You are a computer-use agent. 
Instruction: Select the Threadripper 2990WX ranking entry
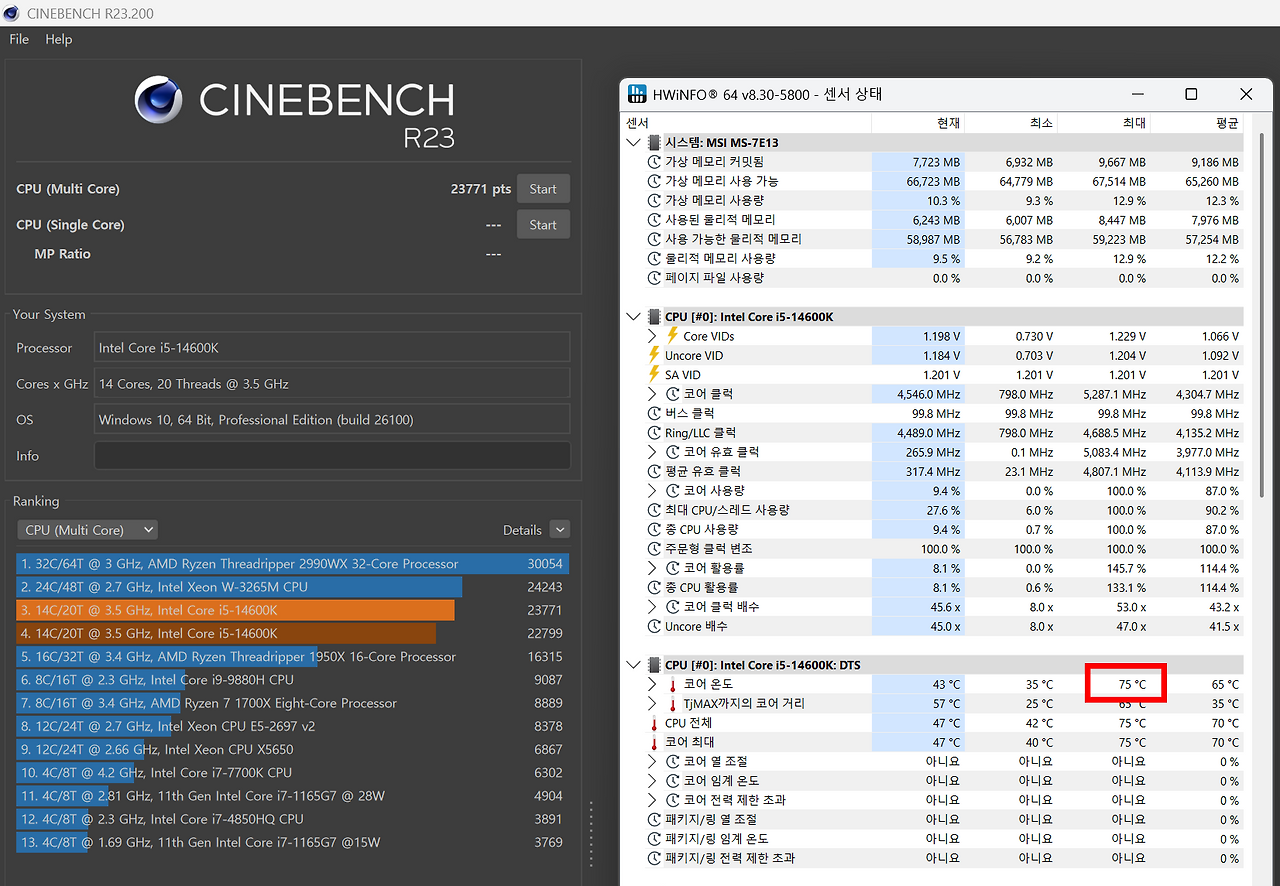pyautogui.click(x=293, y=564)
